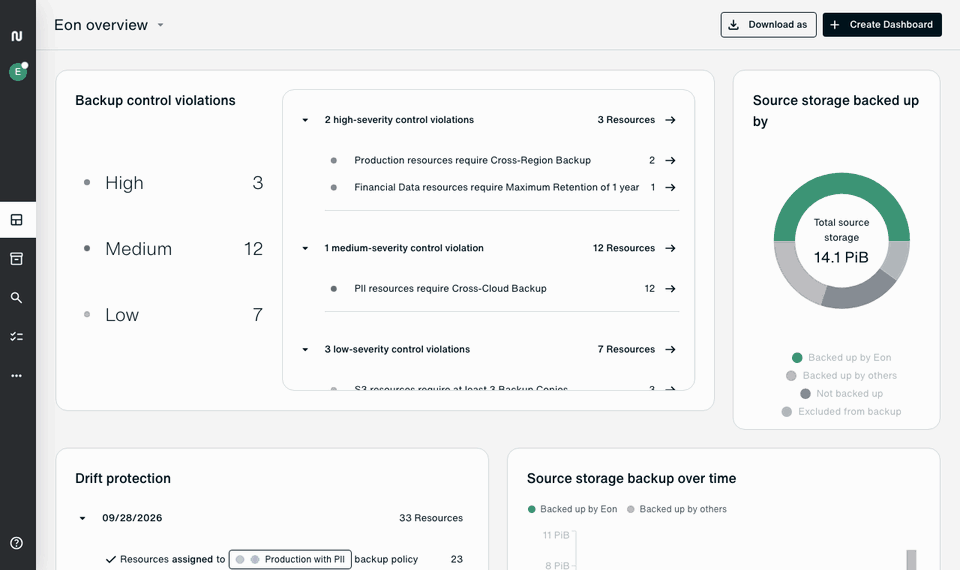Toggle 'Backed up by others' donut legend item
960x570 pixels.
point(841,375)
